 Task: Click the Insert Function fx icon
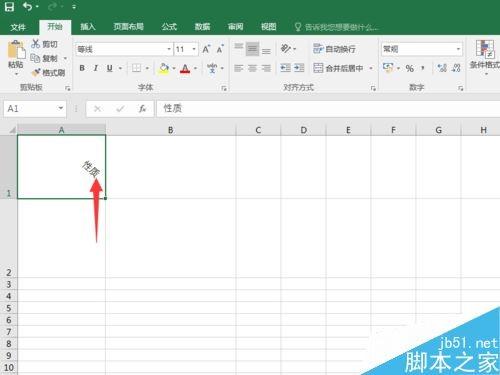142,109
